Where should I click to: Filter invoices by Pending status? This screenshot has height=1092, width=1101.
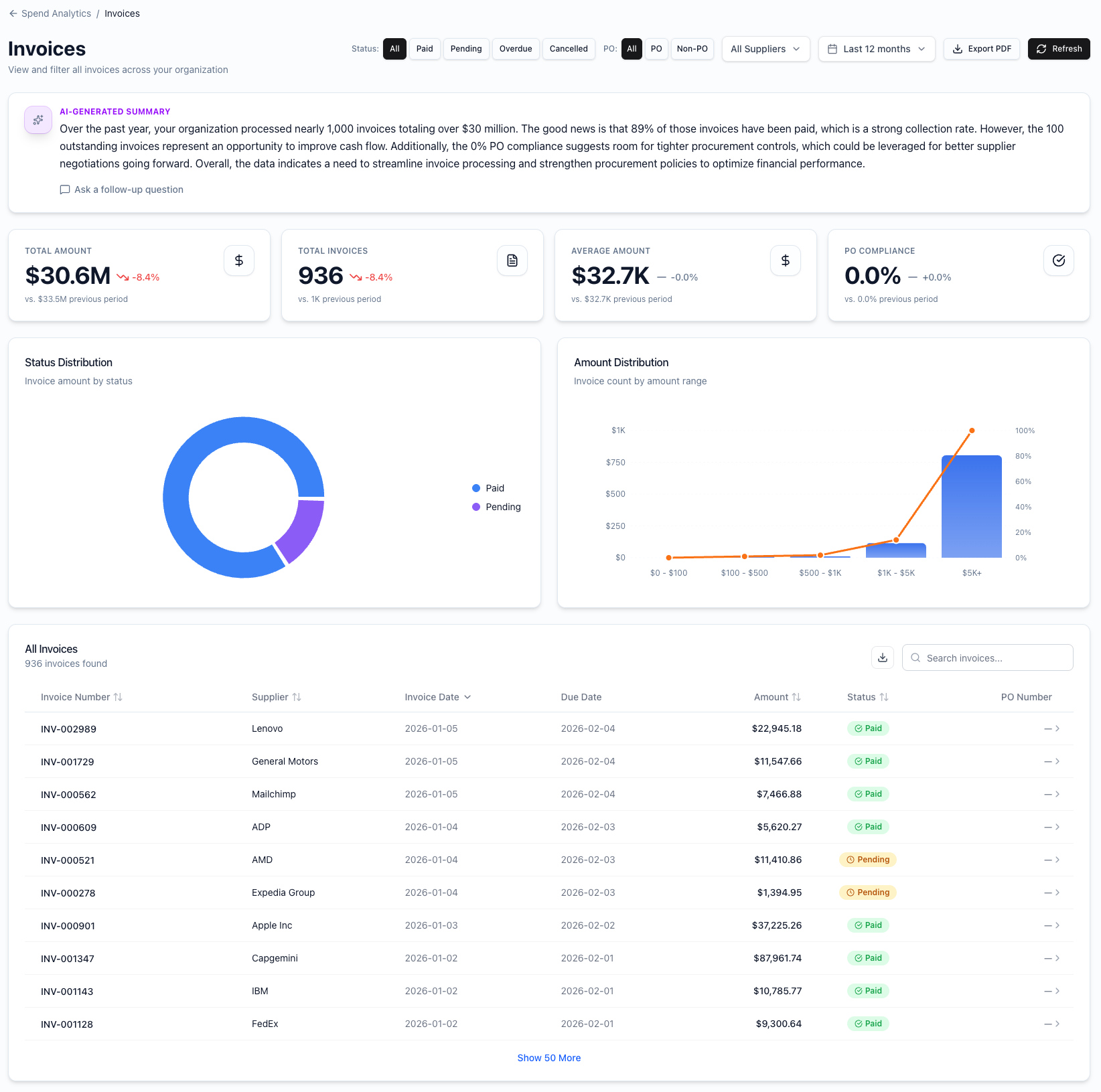(x=465, y=48)
